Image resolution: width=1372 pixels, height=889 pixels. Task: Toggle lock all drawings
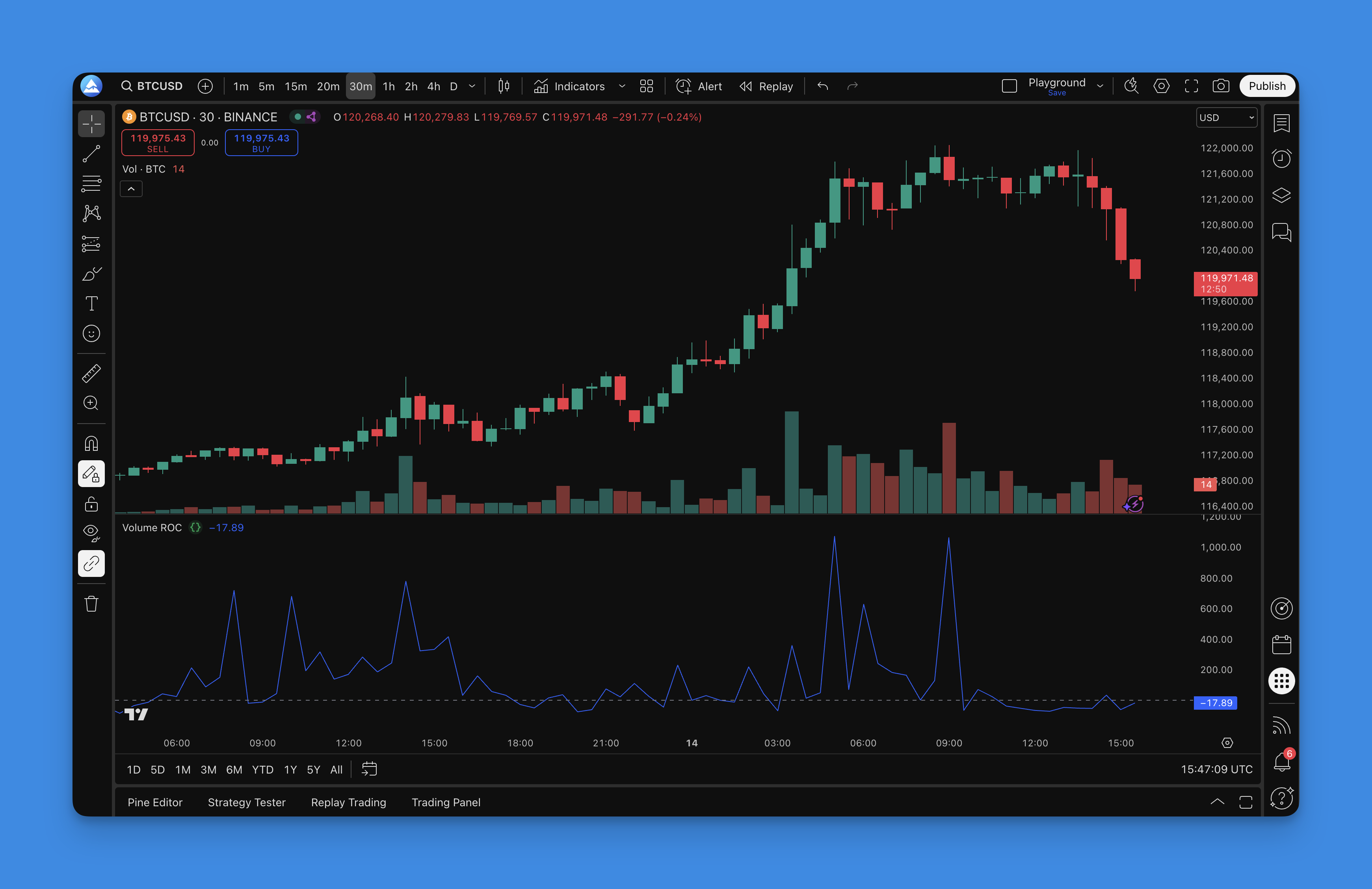pyautogui.click(x=91, y=504)
